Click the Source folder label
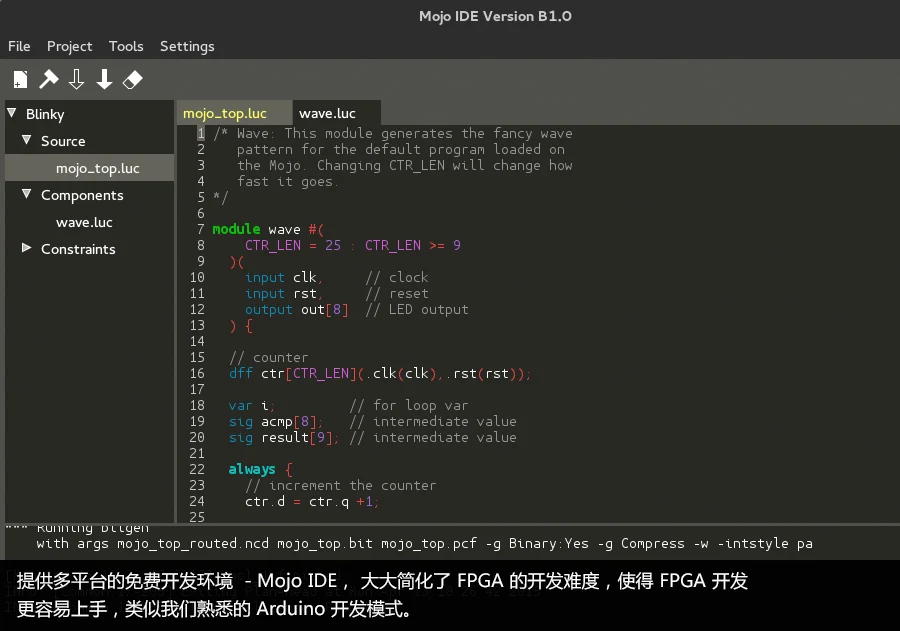 pyautogui.click(x=63, y=141)
